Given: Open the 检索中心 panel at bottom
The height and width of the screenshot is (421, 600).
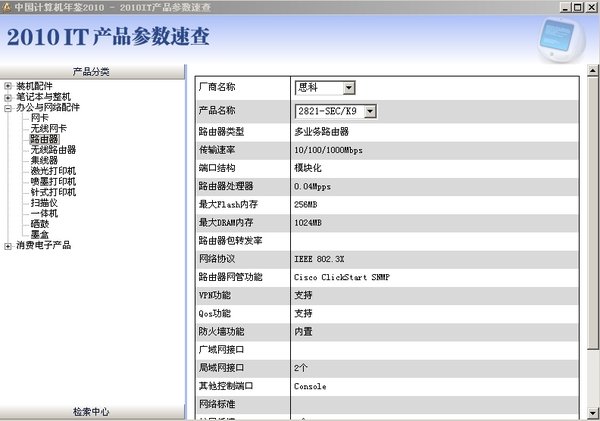Looking at the screenshot, I should (92, 412).
